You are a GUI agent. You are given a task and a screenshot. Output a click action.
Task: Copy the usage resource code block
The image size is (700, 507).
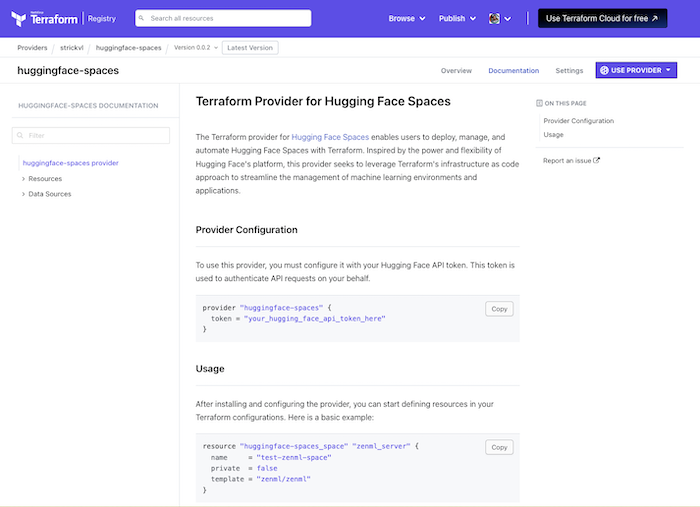[x=499, y=447]
